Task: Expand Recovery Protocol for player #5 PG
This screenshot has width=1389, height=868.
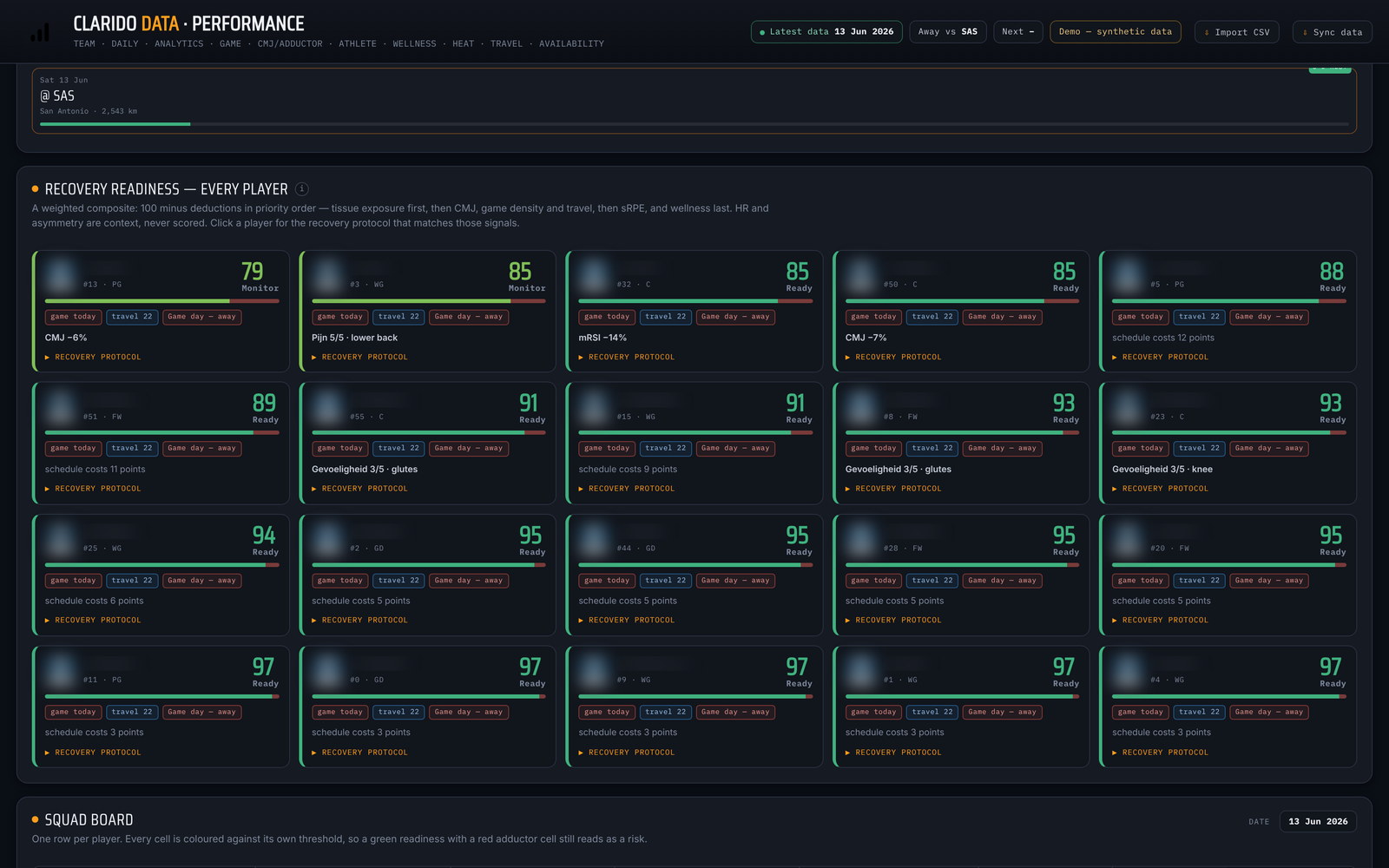Action: pos(1160,357)
